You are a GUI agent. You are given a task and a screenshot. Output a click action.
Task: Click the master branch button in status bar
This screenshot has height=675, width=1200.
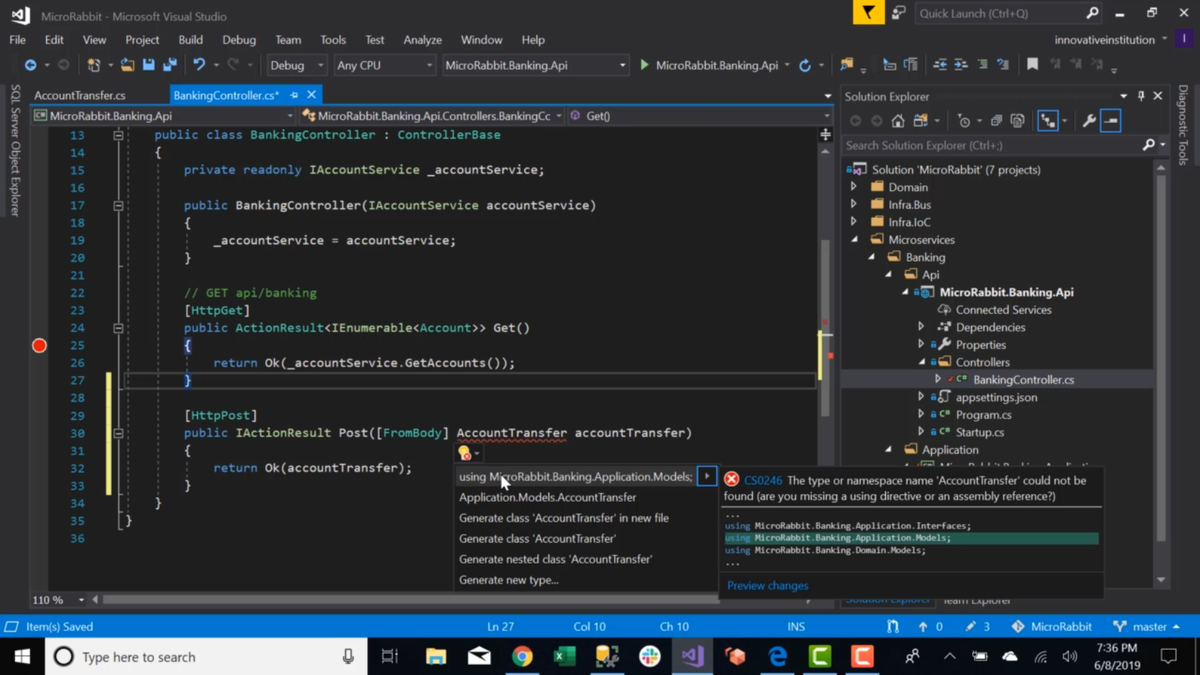1147,626
